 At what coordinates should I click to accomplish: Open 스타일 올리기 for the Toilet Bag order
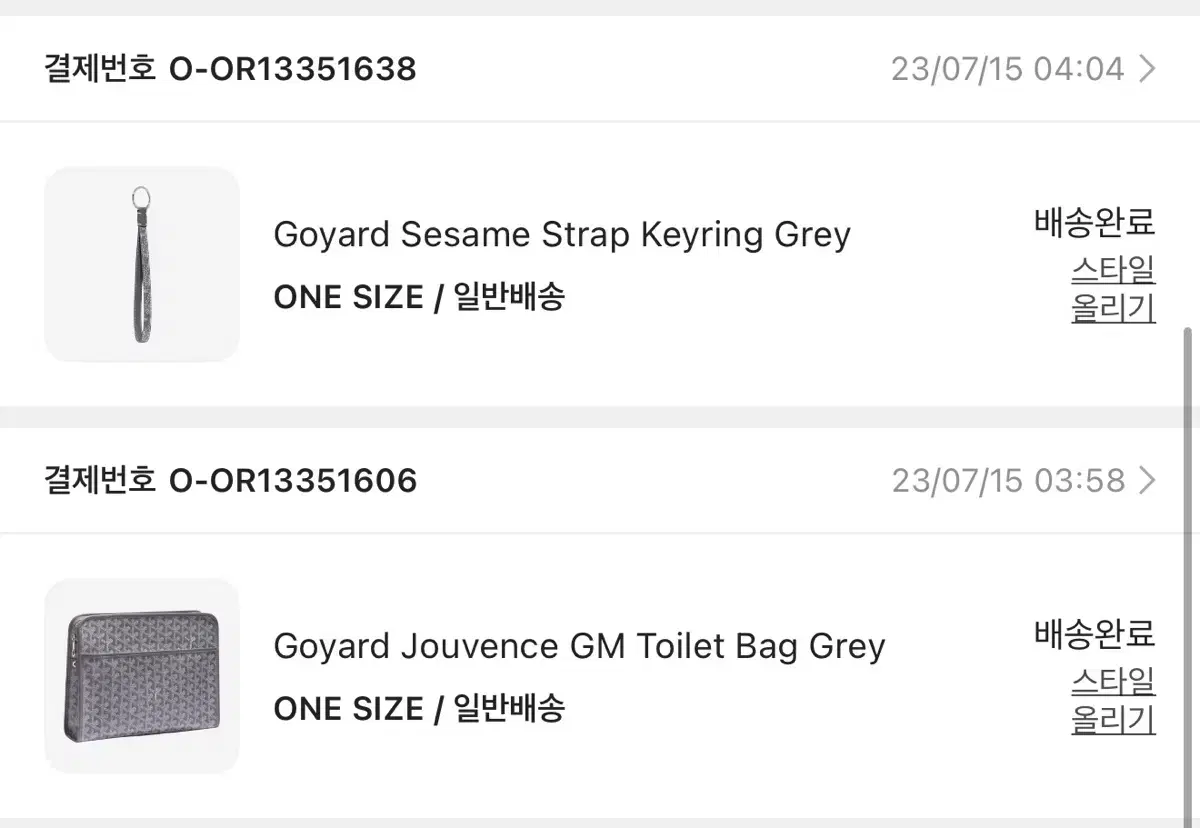tap(1113, 700)
